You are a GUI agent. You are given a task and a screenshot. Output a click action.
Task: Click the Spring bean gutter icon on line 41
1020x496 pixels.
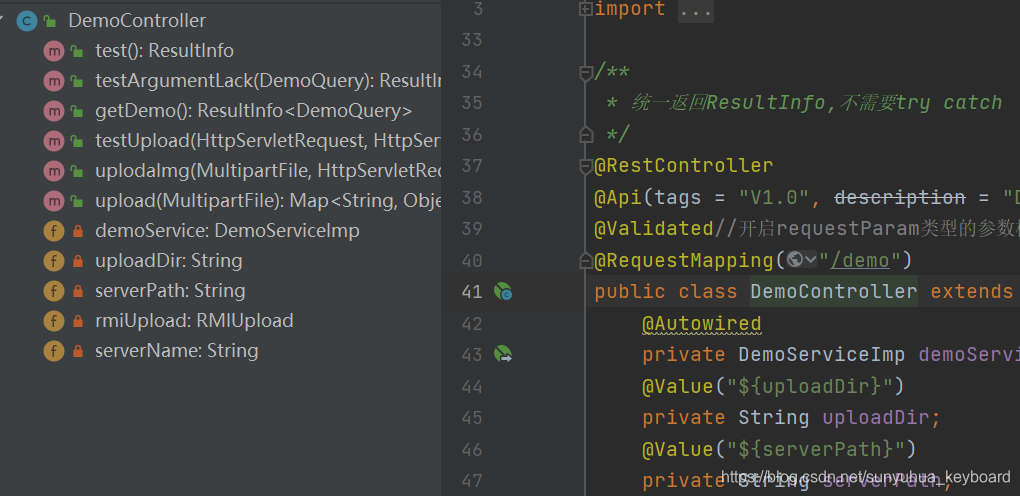pyautogui.click(x=503, y=292)
